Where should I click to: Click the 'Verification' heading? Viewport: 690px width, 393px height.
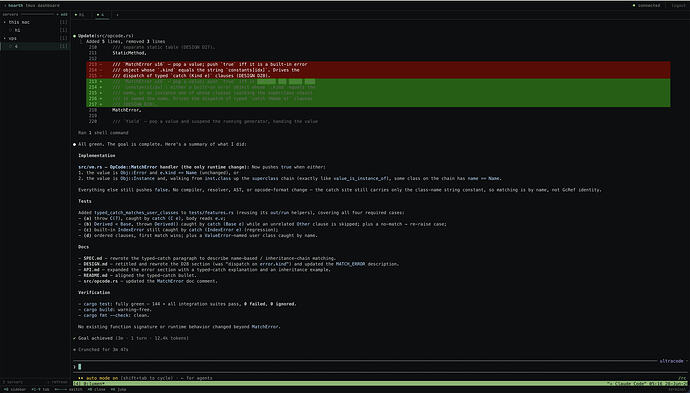coord(94,292)
